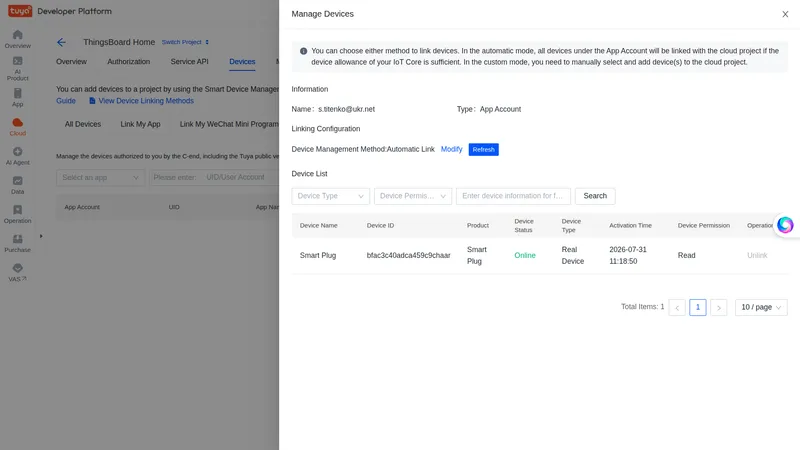This screenshot has height=450, width=800.
Task: Open the Device Type dropdown
Action: (331, 196)
